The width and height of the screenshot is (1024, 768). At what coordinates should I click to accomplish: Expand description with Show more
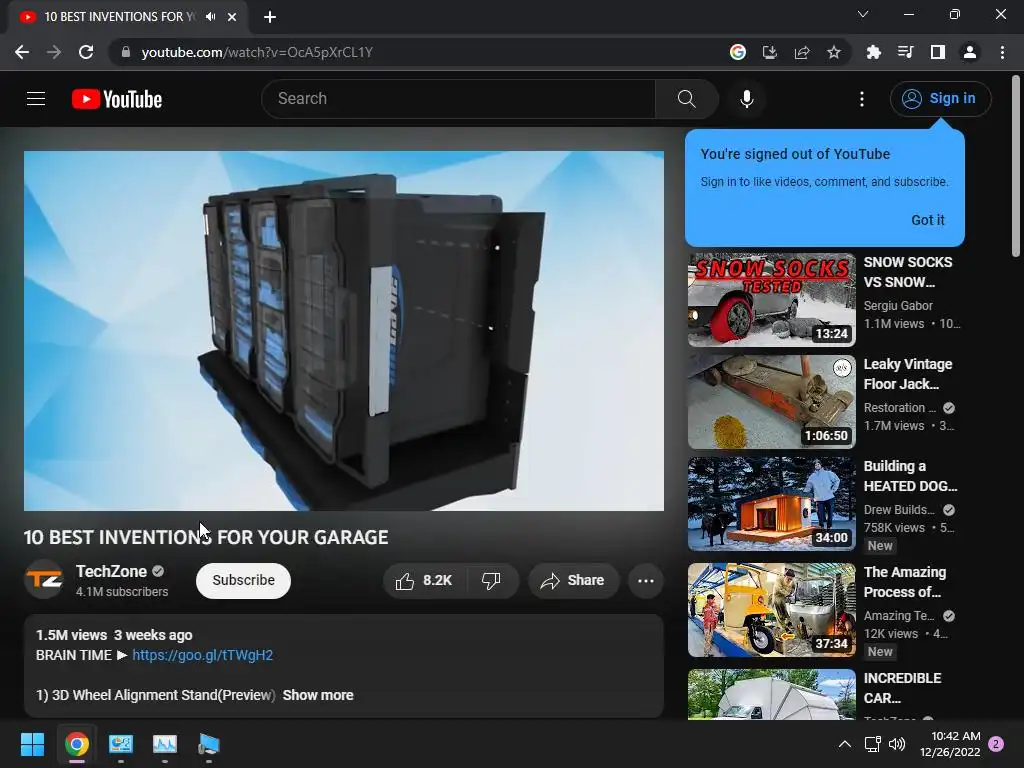click(x=318, y=695)
